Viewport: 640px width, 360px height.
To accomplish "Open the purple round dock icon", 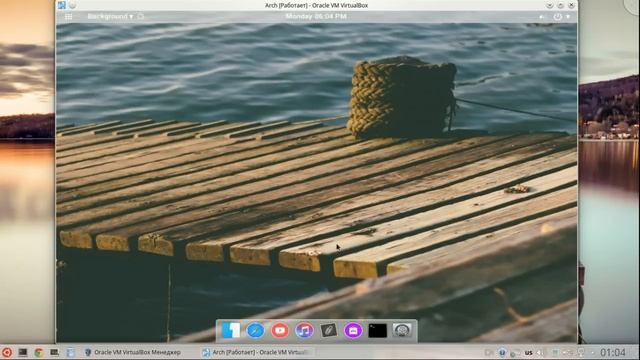I will pos(353,330).
